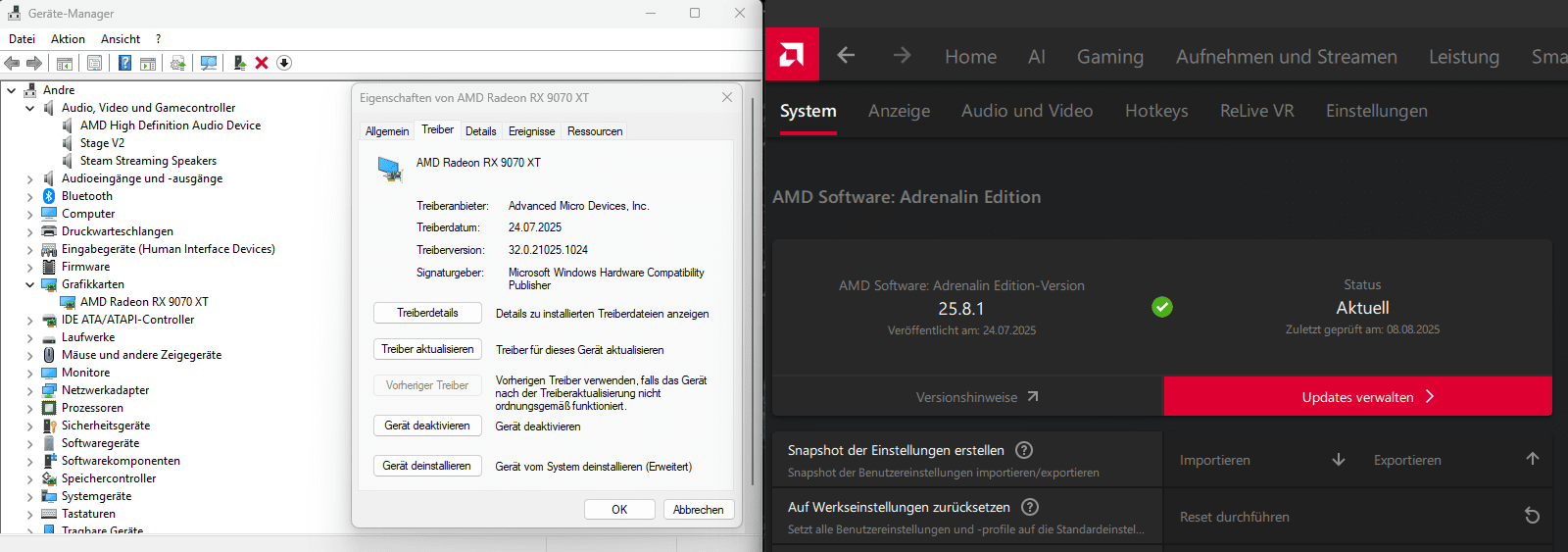Click the red AMD logo icon

[x=792, y=55]
